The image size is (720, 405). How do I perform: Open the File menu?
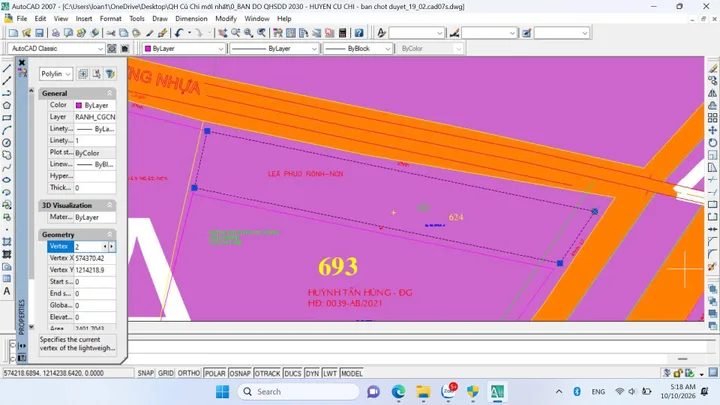point(22,19)
